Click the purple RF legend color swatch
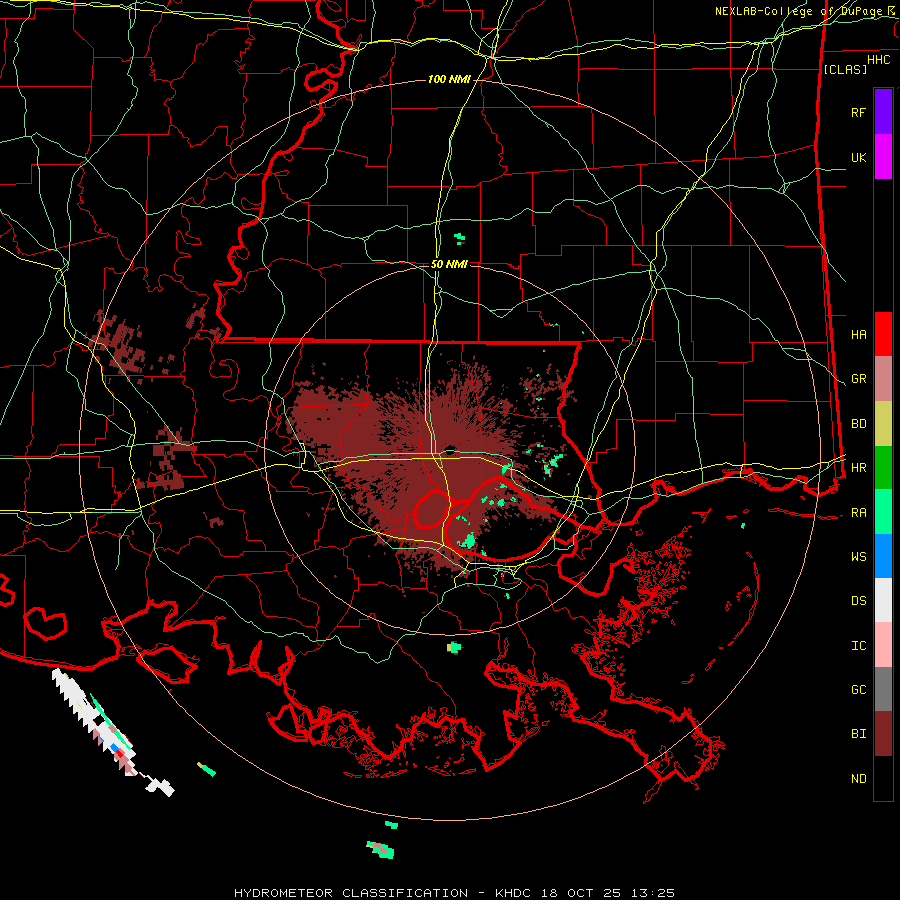Screen dimensions: 900x900 click(x=883, y=112)
